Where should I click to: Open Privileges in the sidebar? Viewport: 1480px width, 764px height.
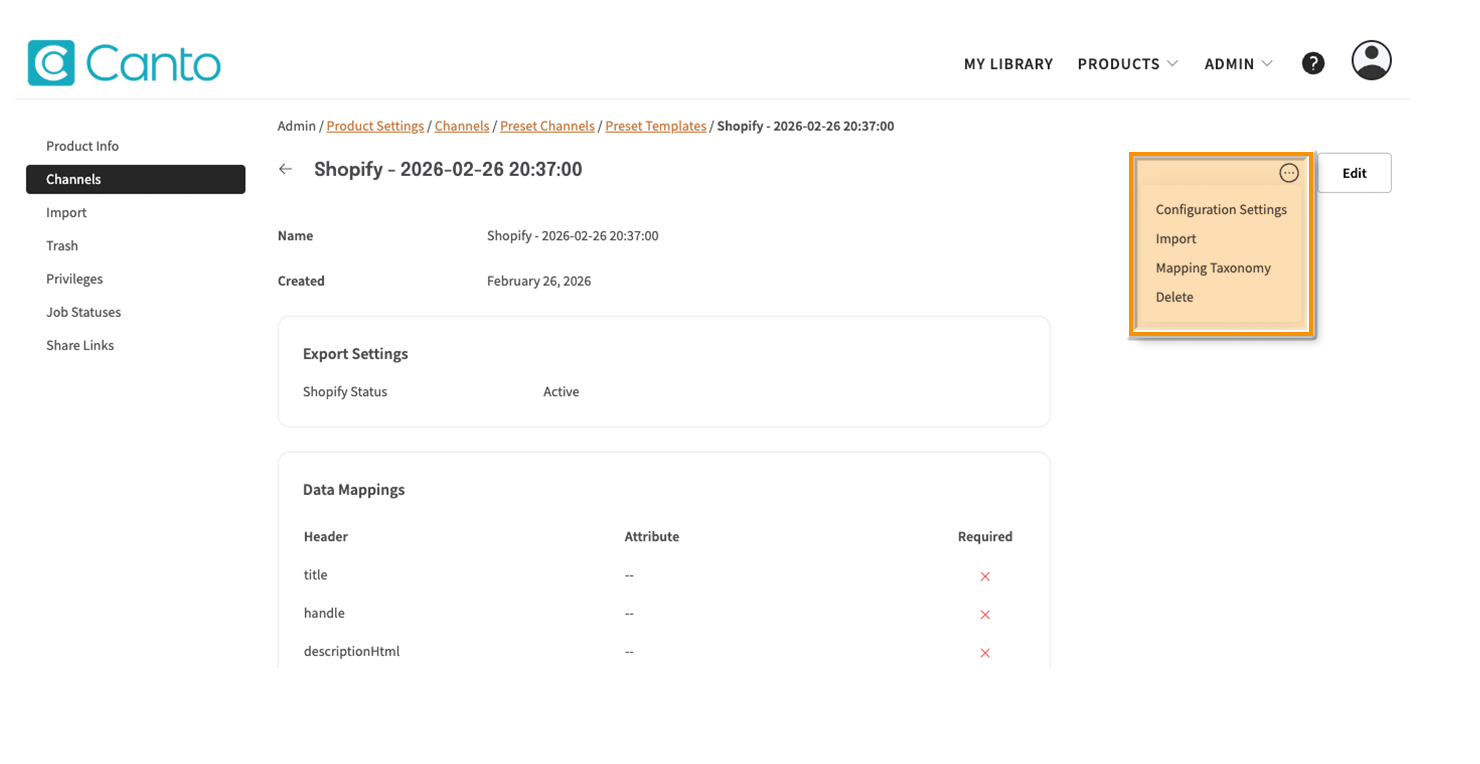point(74,279)
